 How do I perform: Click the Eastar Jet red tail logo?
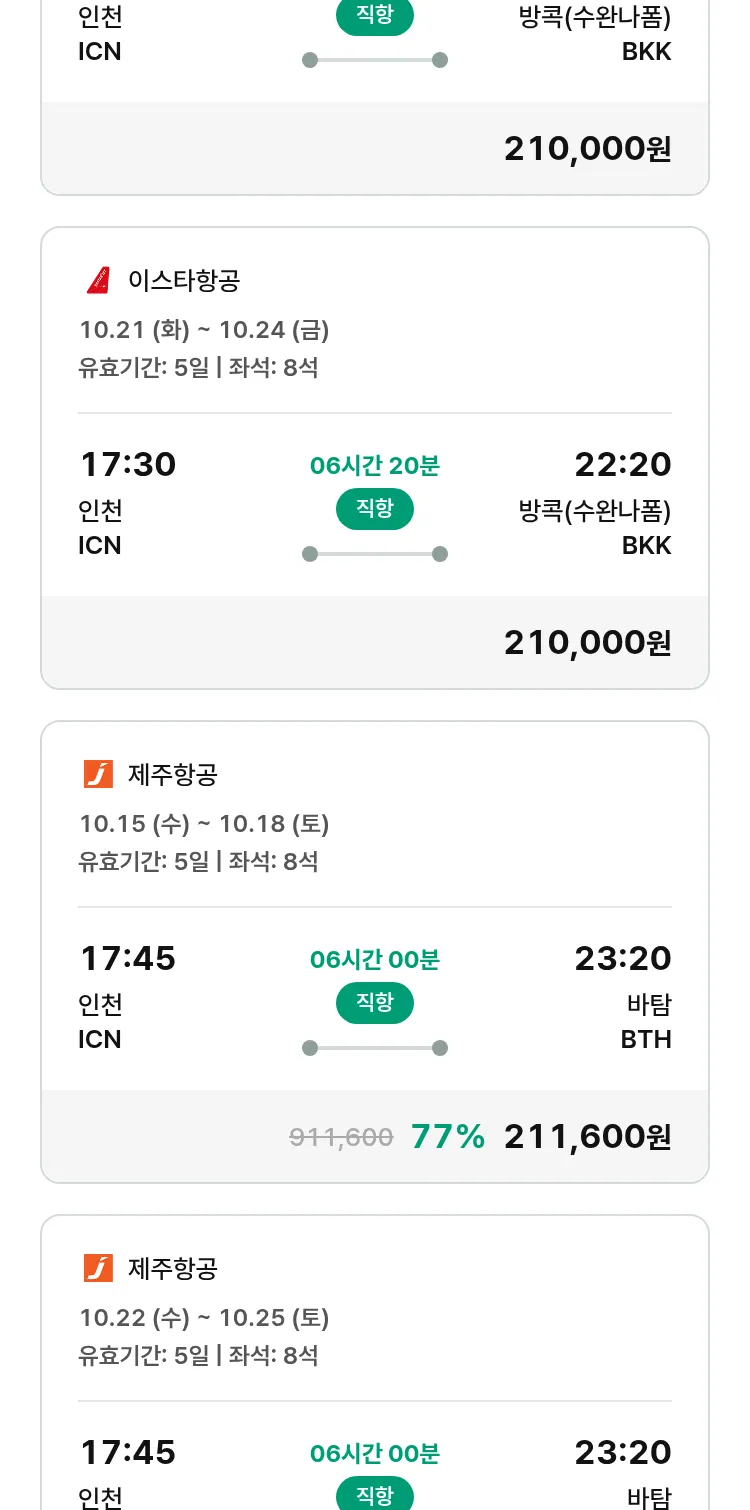point(98,281)
